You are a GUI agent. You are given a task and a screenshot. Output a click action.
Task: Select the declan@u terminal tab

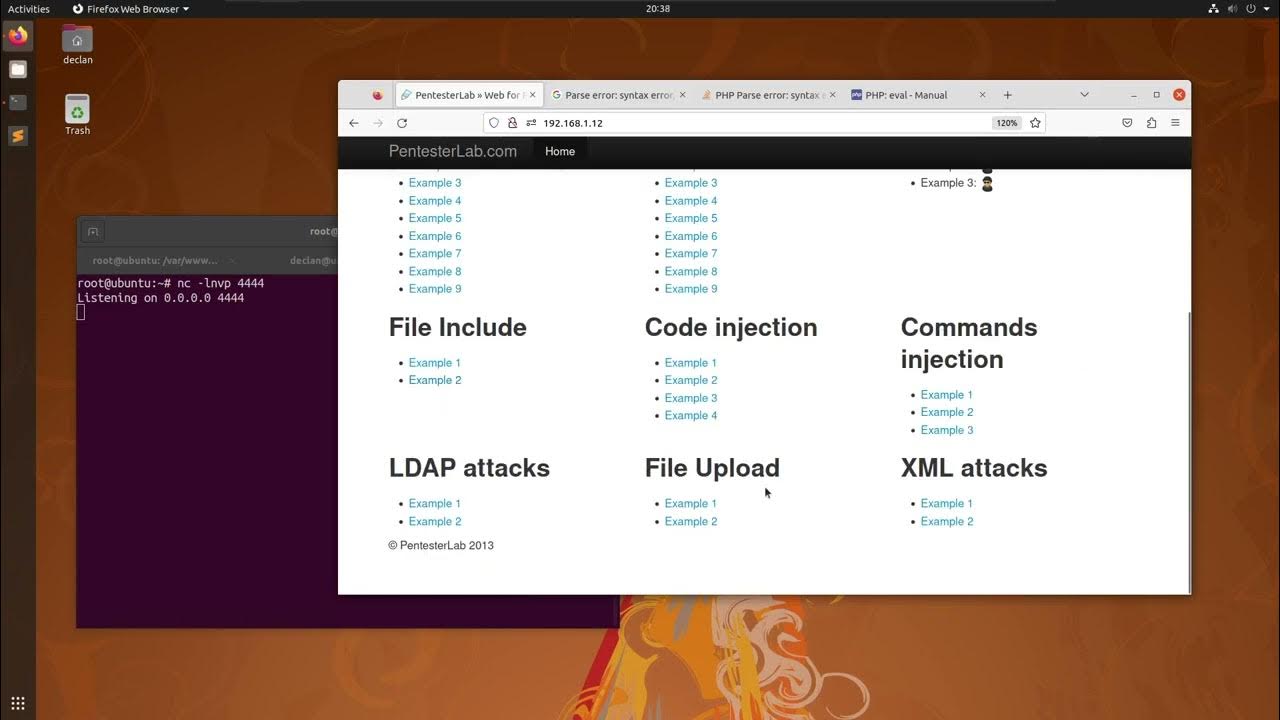(x=313, y=260)
